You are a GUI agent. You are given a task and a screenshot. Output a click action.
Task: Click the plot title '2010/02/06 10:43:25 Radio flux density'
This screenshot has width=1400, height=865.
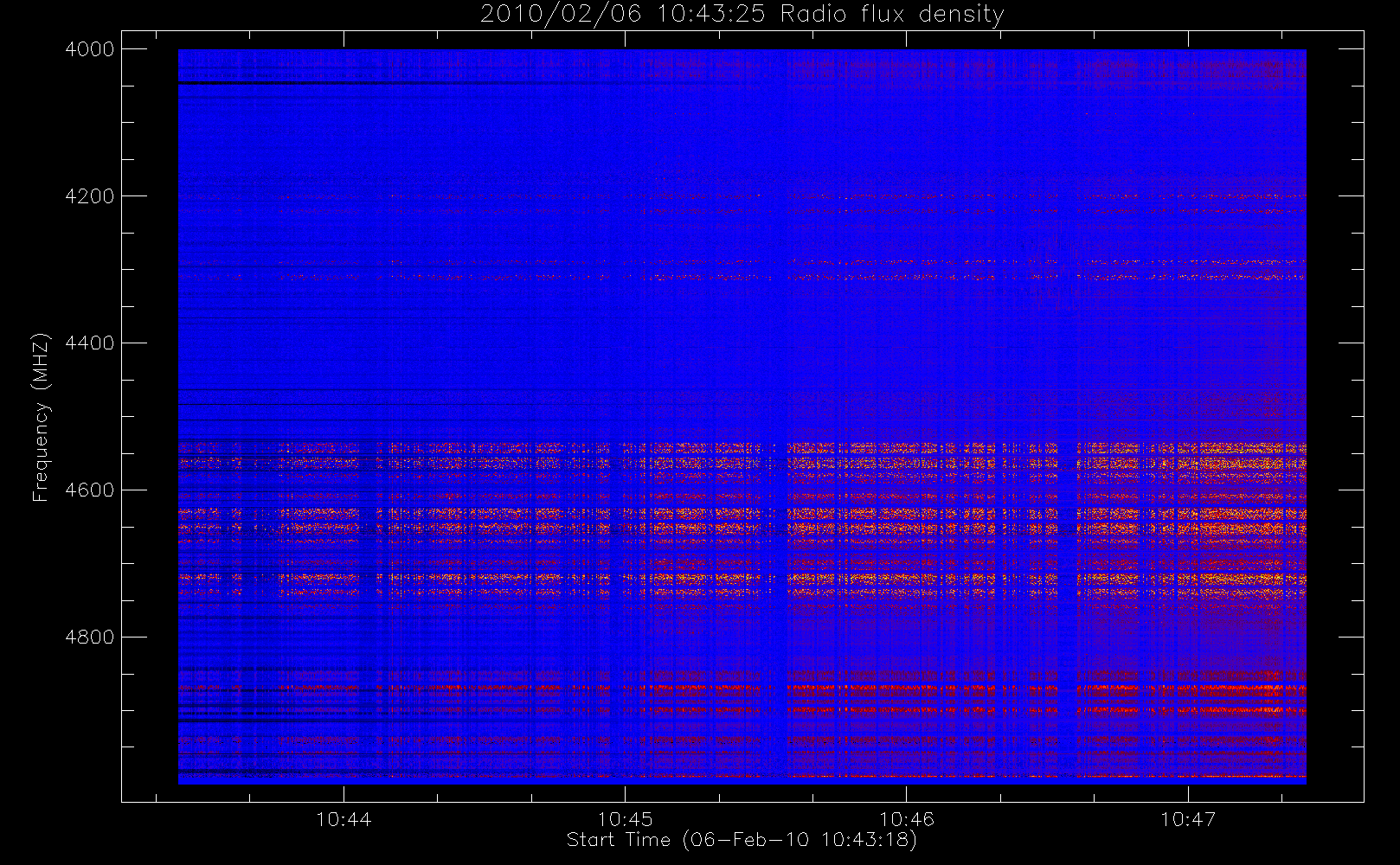742,15
